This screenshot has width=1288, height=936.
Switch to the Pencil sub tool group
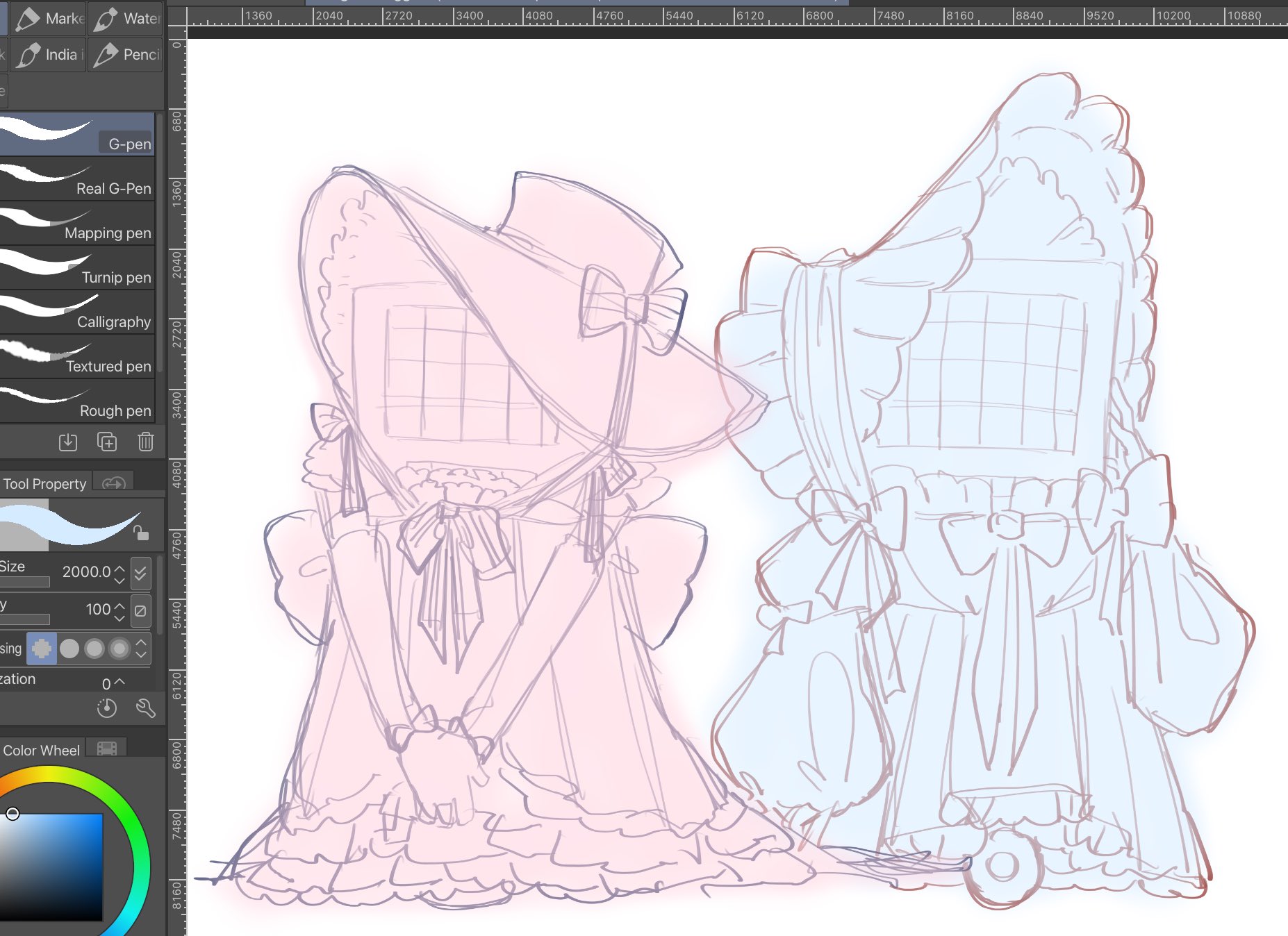126,55
